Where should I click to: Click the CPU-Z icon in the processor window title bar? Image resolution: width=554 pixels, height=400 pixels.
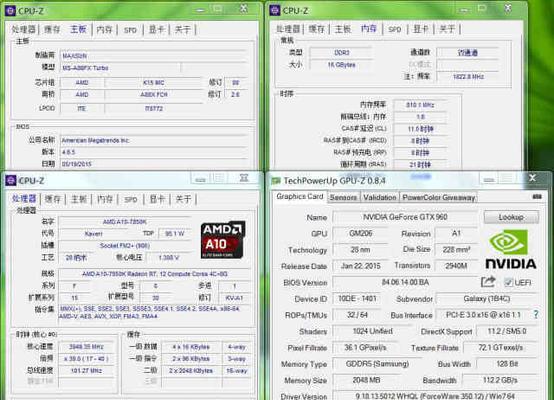tap(11, 181)
